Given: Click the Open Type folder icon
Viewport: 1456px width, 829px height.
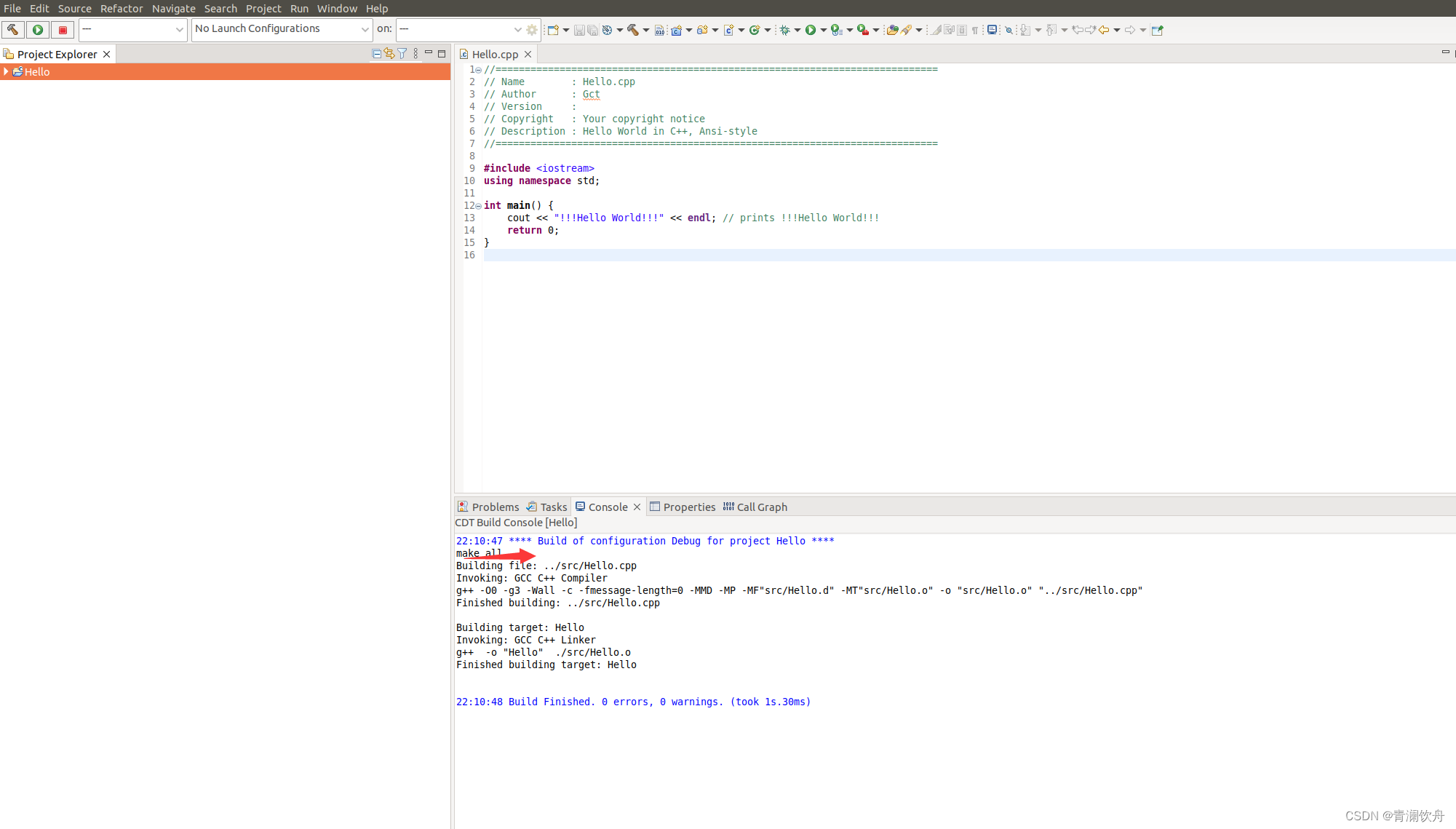Looking at the screenshot, I should 892,30.
